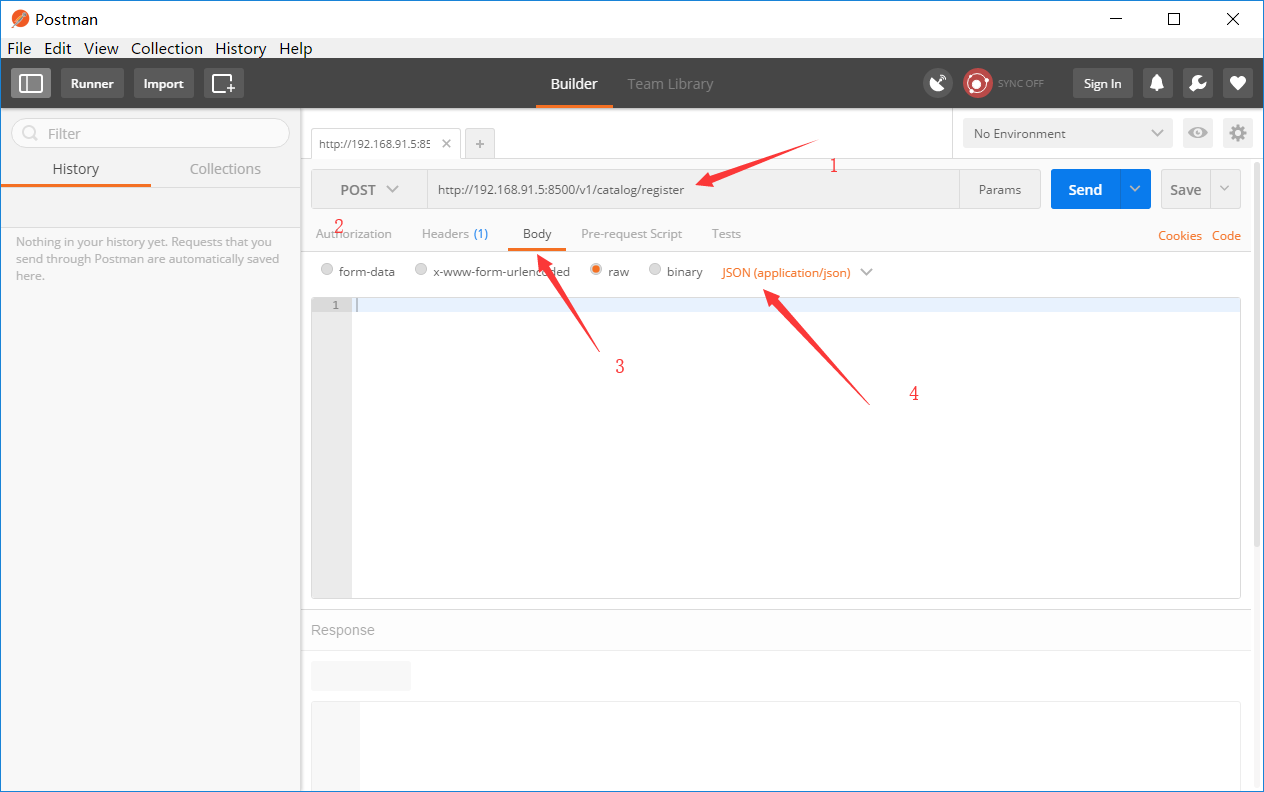
Task: Open the POST method dropdown
Action: click(369, 189)
